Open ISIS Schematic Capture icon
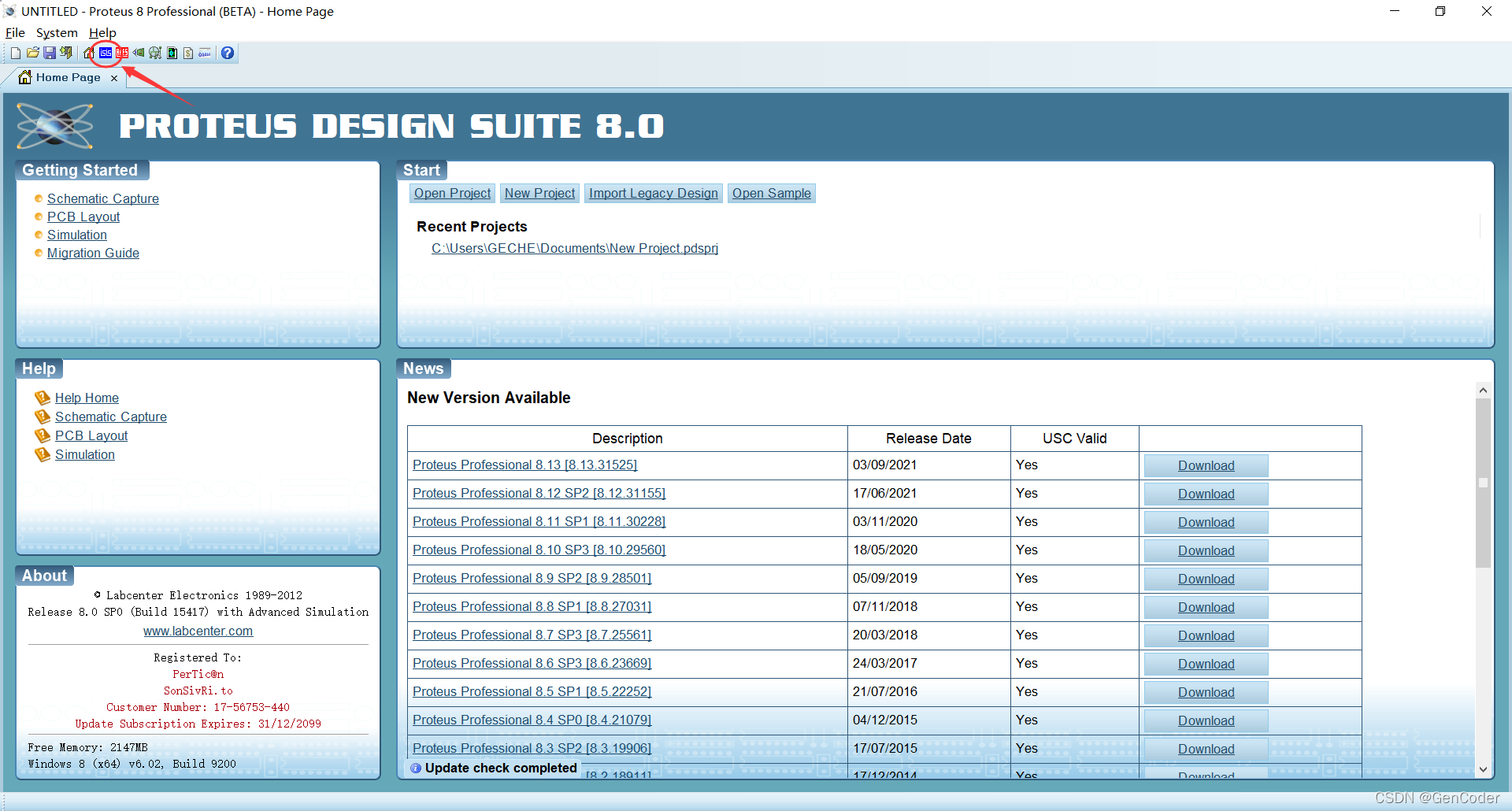Screen dimensions: 1512x811 106,53
